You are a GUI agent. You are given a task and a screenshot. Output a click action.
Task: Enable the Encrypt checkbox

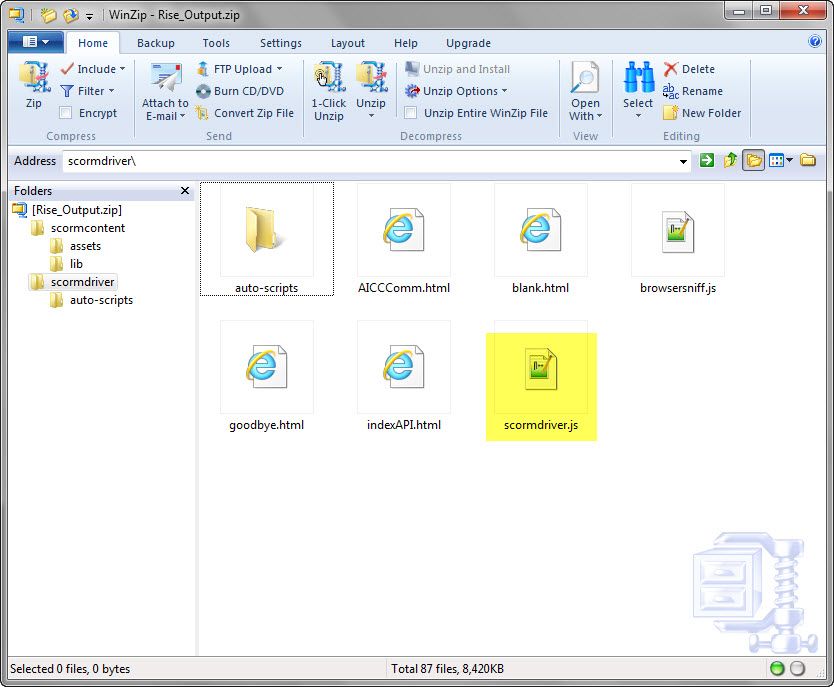pos(66,113)
